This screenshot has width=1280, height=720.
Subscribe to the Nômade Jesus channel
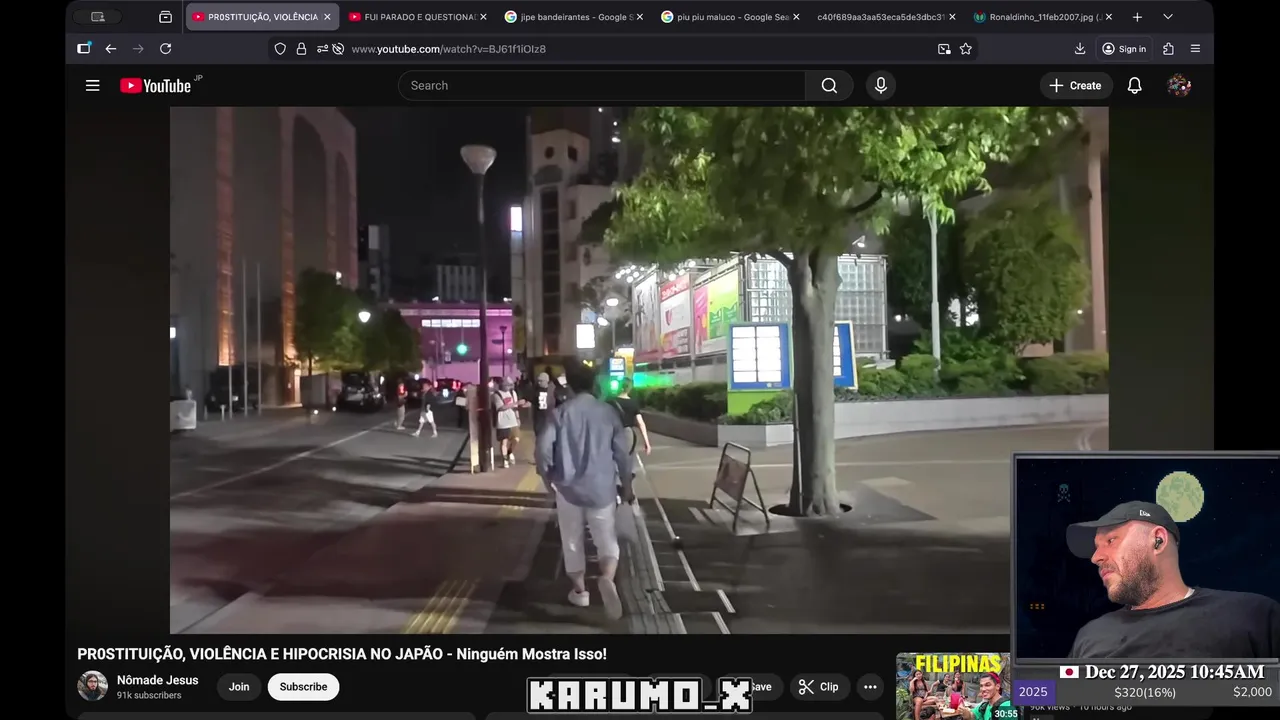click(303, 687)
